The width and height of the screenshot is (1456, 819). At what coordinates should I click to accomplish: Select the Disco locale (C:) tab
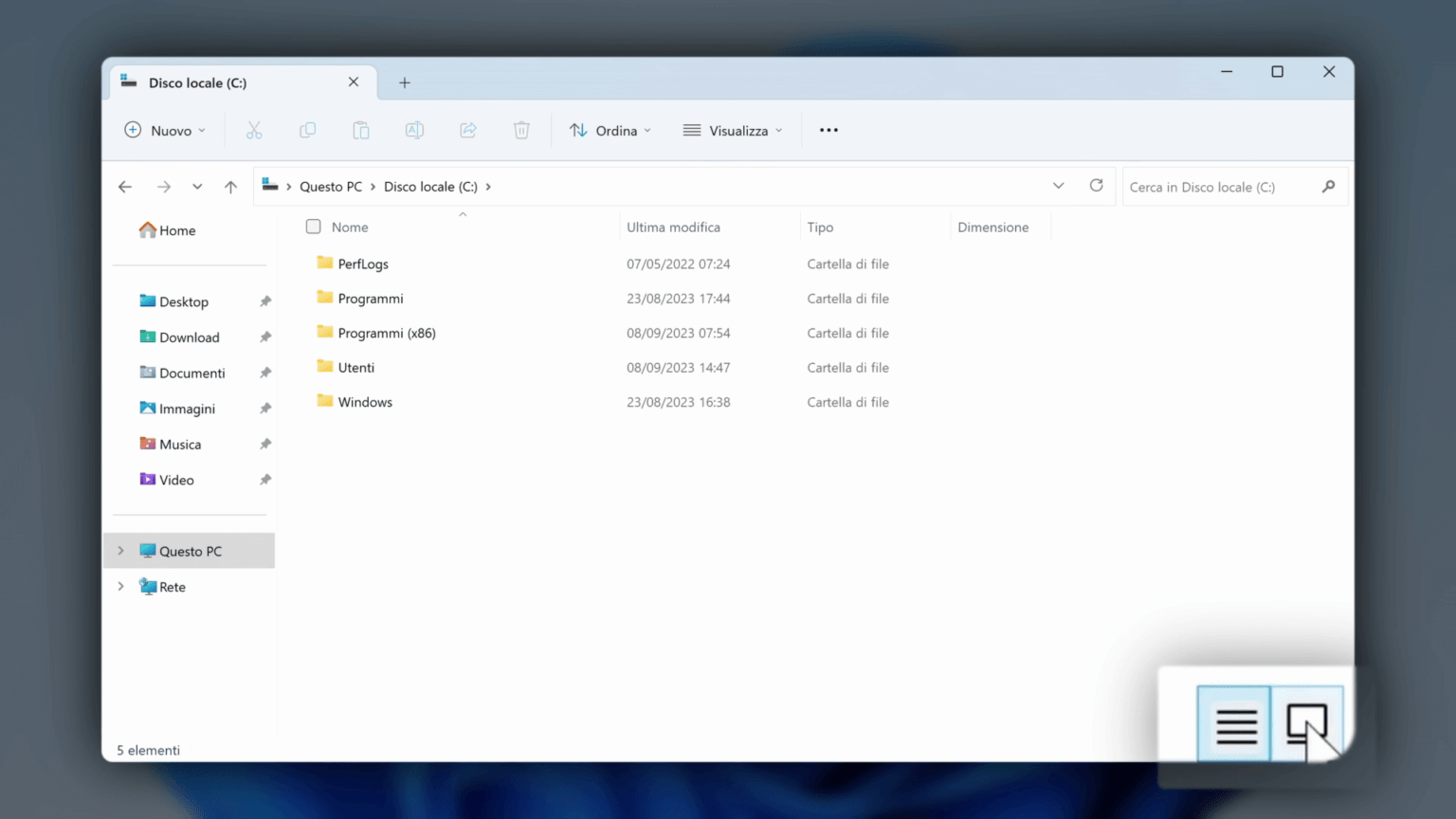244,82
